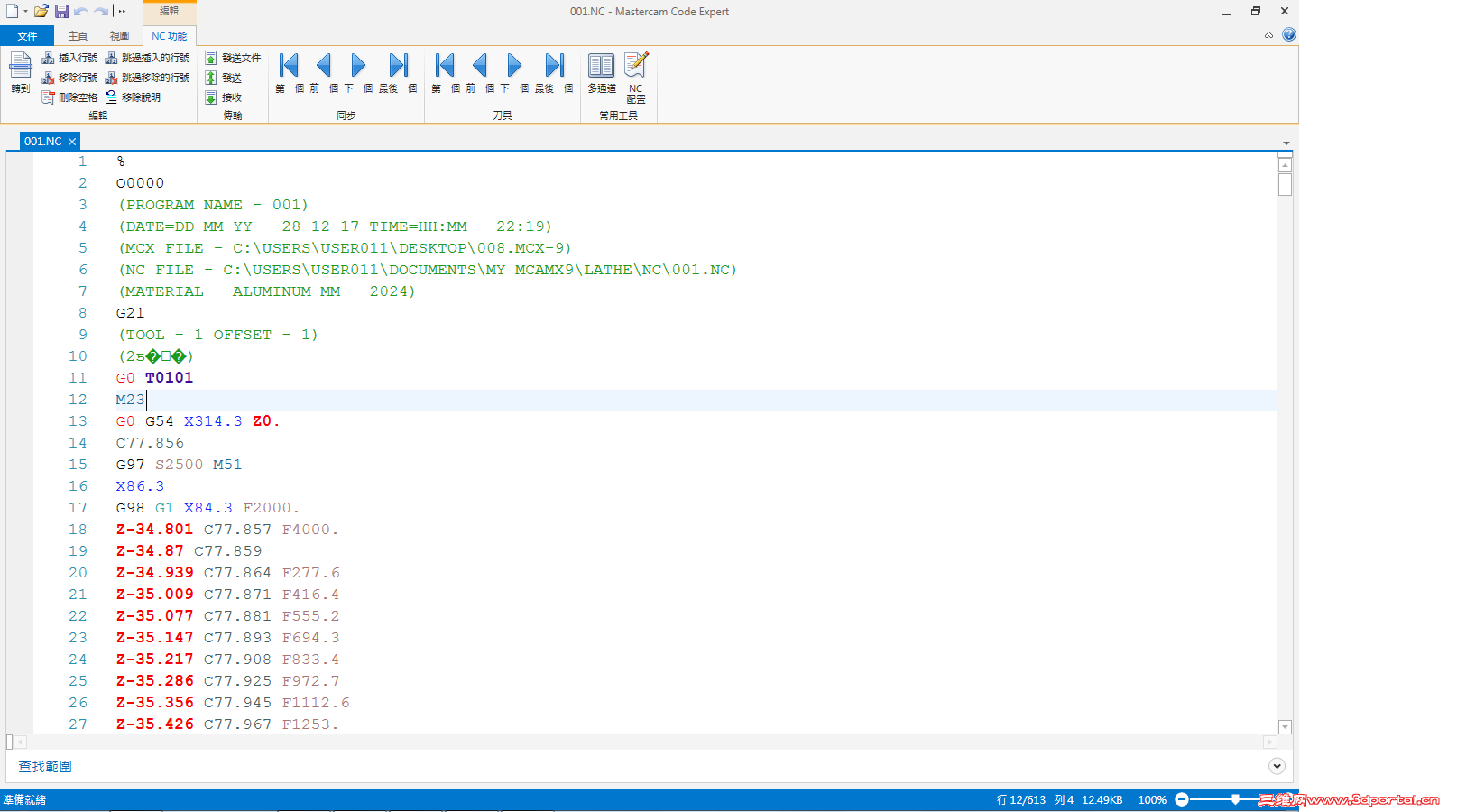Jump to 第一個 tool in 刀具 group
The width and height of the screenshot is (1457, 812).
coord(446,72)
